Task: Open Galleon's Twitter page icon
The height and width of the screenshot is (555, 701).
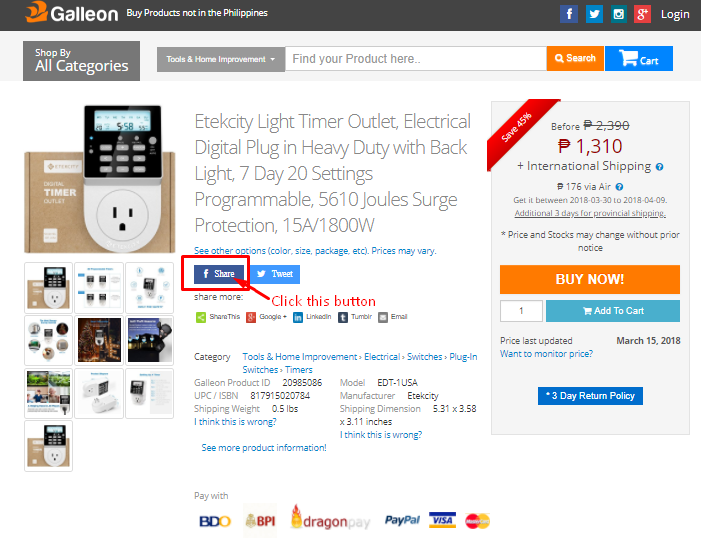Action: click(594, 14)
